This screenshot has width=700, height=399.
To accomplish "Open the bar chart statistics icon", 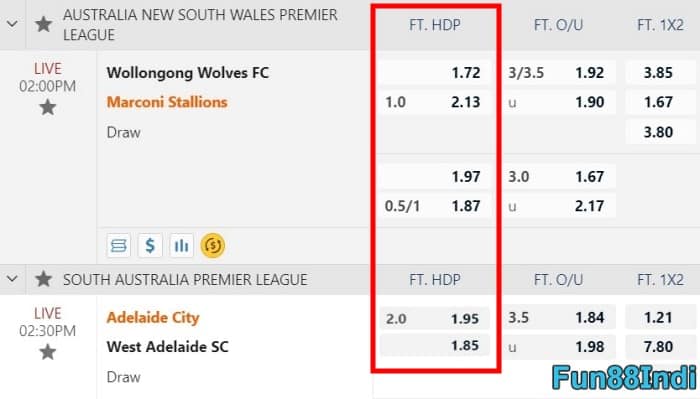I will (181, 245).
